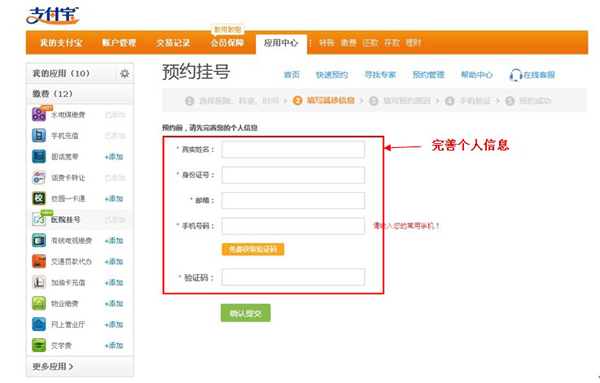Click the 网上营业厅 icon

tap(39, 324)
